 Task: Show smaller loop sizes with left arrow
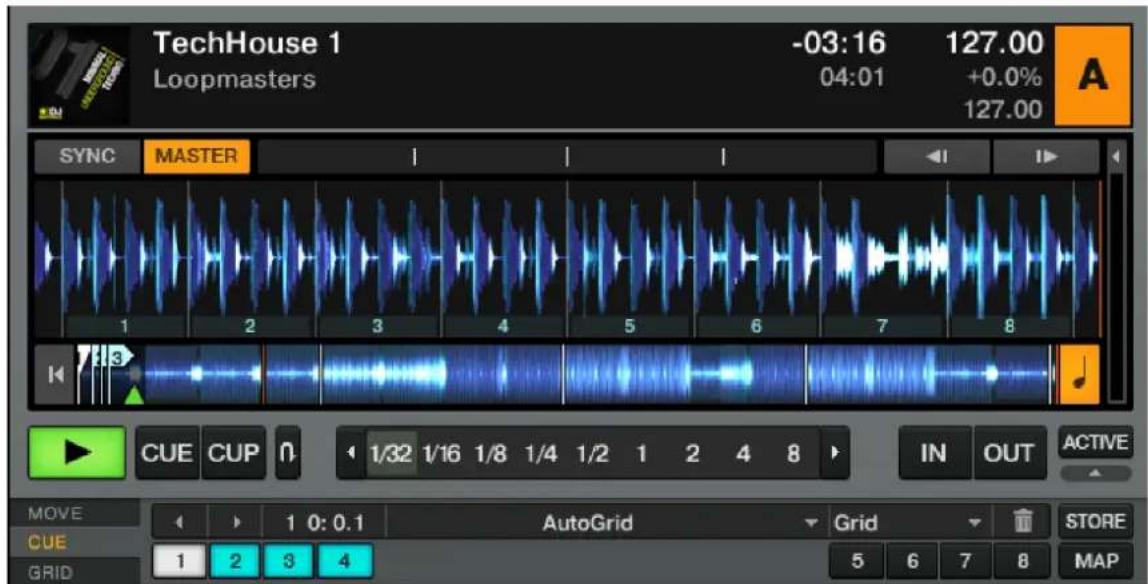click(350, 454)
